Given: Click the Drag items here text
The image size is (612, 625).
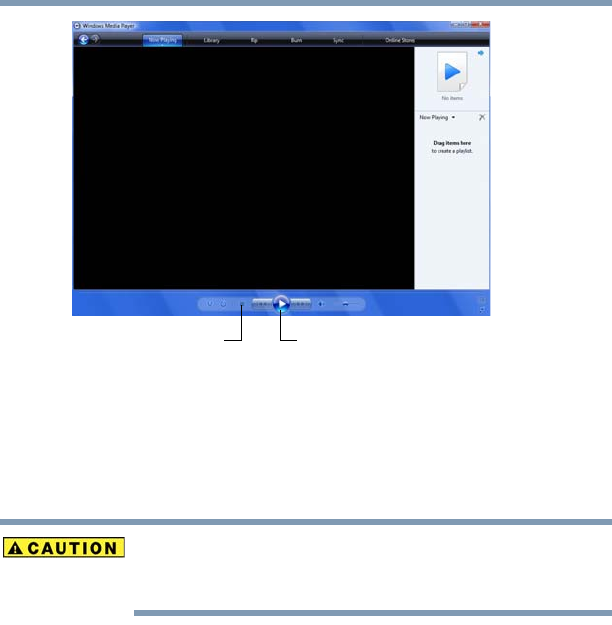Looking at the screenshot, I should 452,143.
